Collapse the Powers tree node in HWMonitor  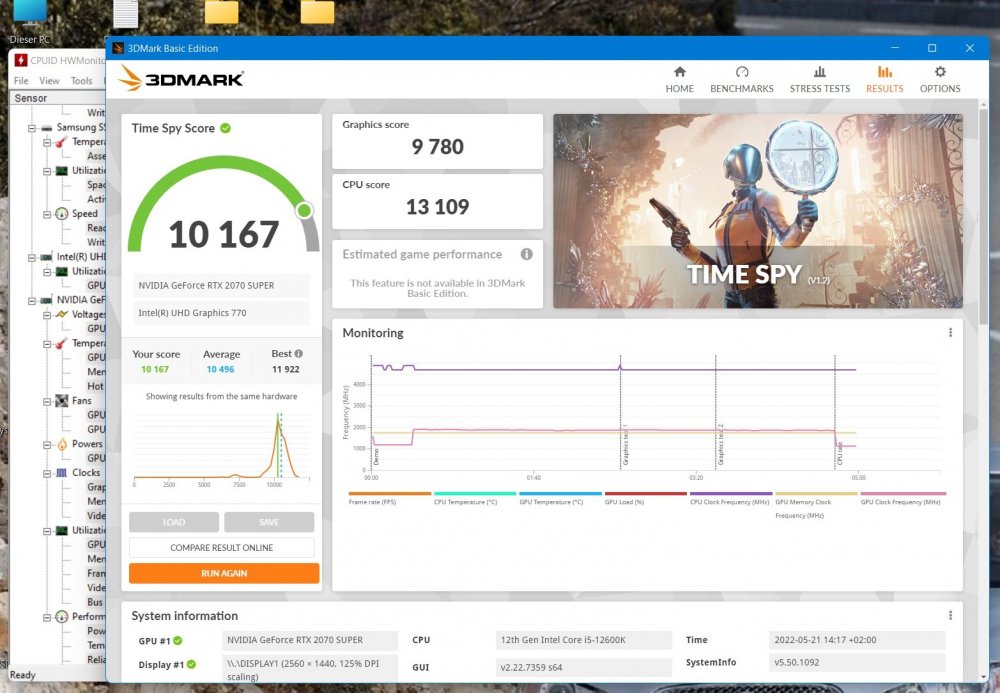coord(47,444)
